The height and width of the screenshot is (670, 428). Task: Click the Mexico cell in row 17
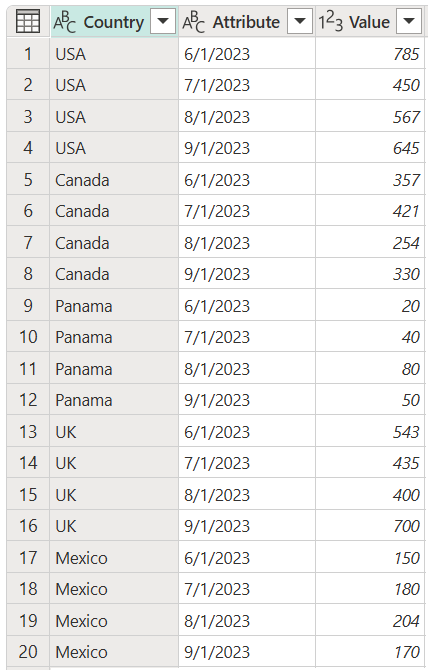click(x=114, y=558)
